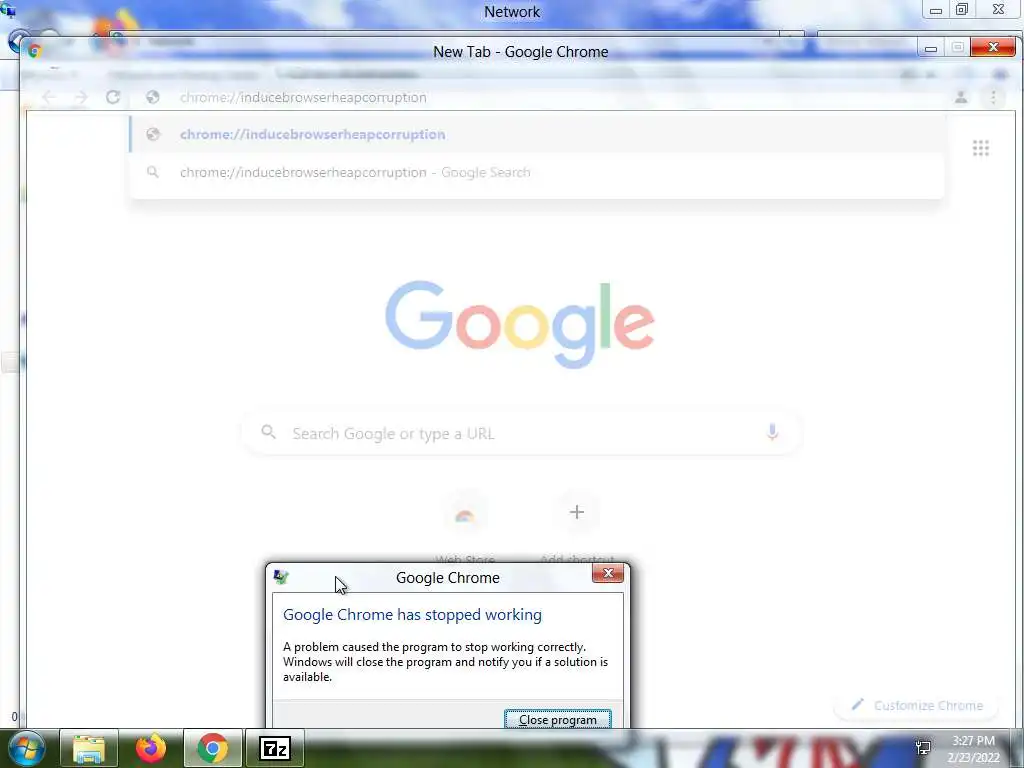Open 7-Zip from the taskbar
1024x768 pixels.
click(274, 748)
